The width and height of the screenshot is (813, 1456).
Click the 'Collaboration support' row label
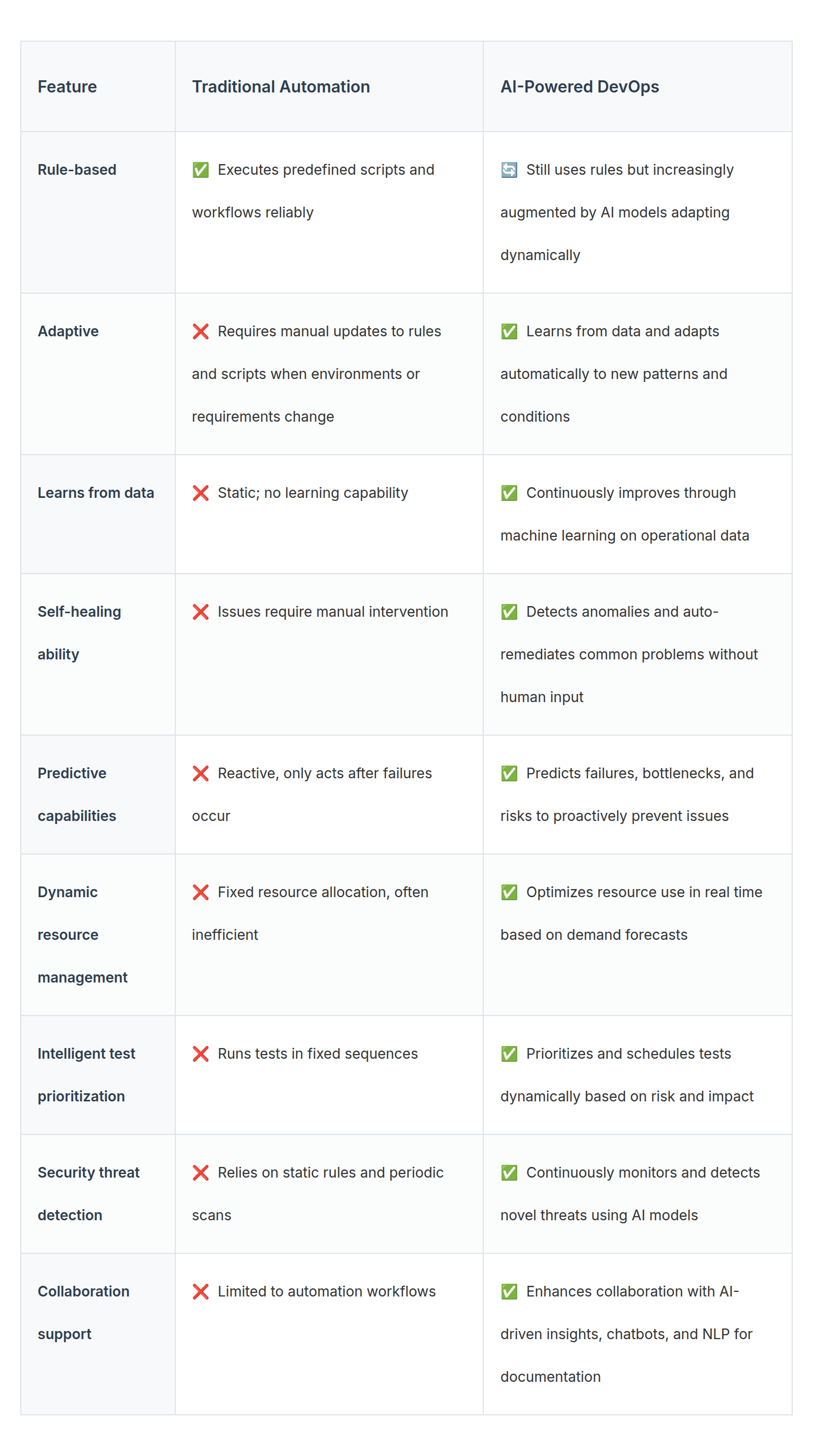click(83, 1312)
